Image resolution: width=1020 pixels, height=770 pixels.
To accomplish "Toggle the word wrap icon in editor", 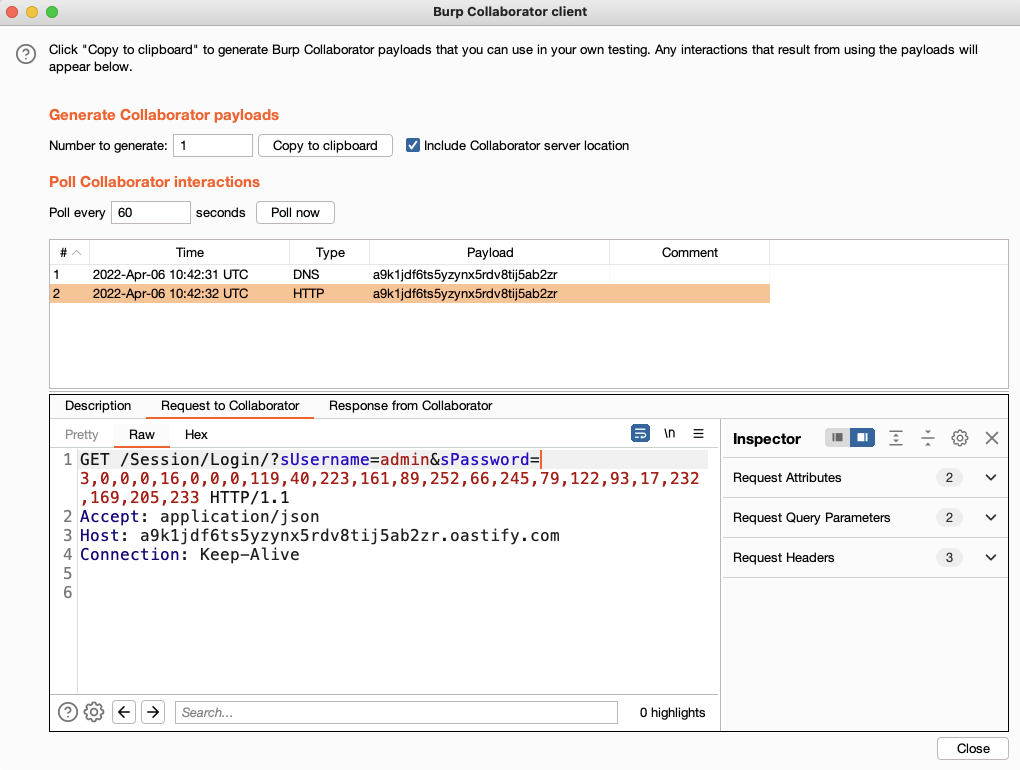I will (640, 433).
